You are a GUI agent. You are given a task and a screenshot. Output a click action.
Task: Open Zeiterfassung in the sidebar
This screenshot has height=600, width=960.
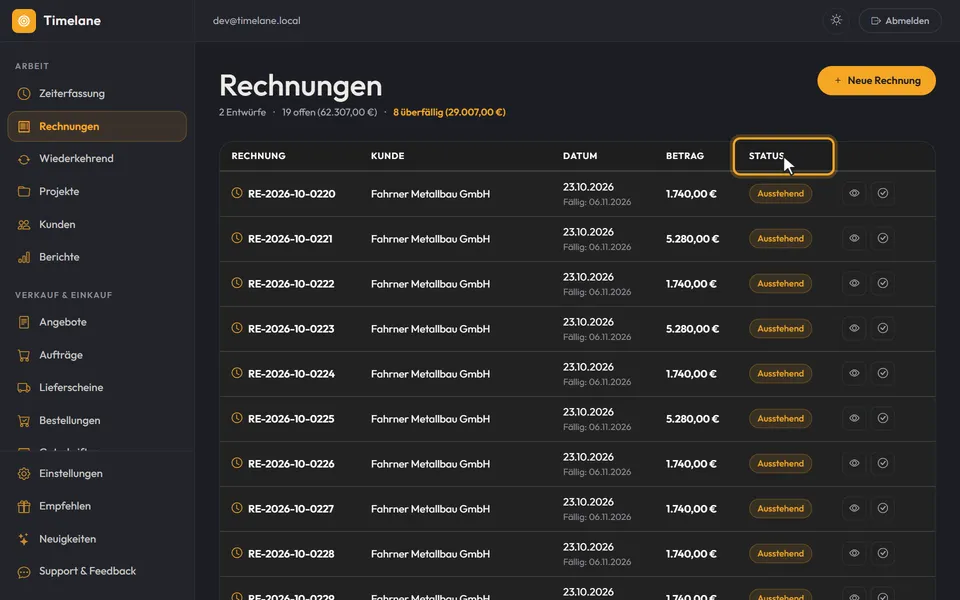pos(97,94)
